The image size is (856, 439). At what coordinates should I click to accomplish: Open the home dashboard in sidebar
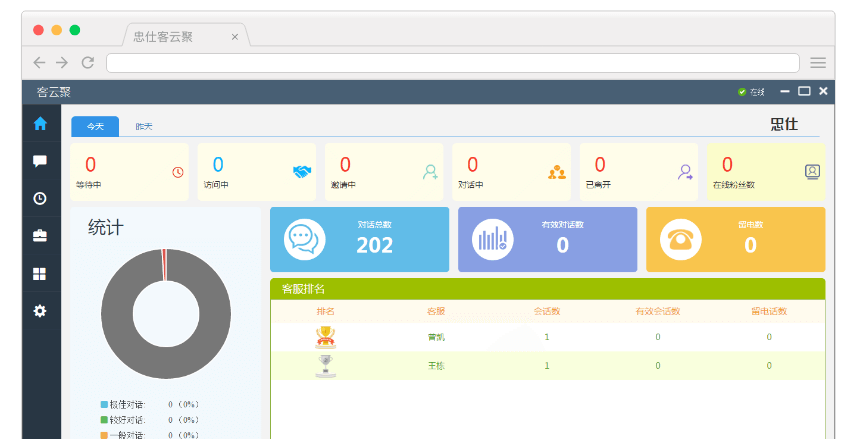[x=40, y=124]
